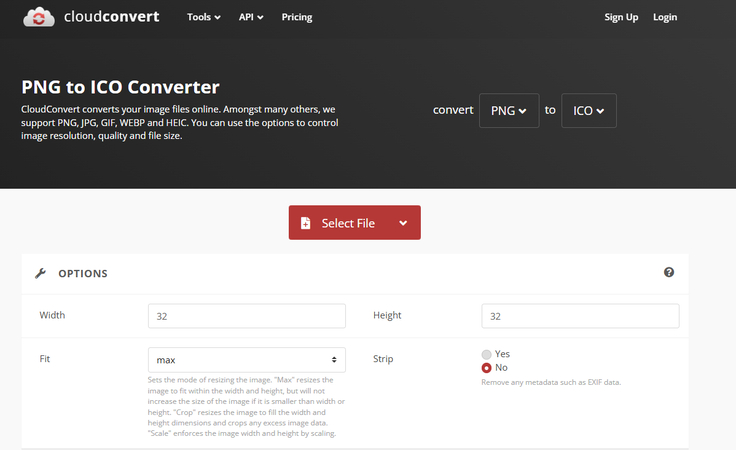This screenshot has width=736, height=450.
Task: Click the Fit mode description paragraph
Action: click(246, 406)
